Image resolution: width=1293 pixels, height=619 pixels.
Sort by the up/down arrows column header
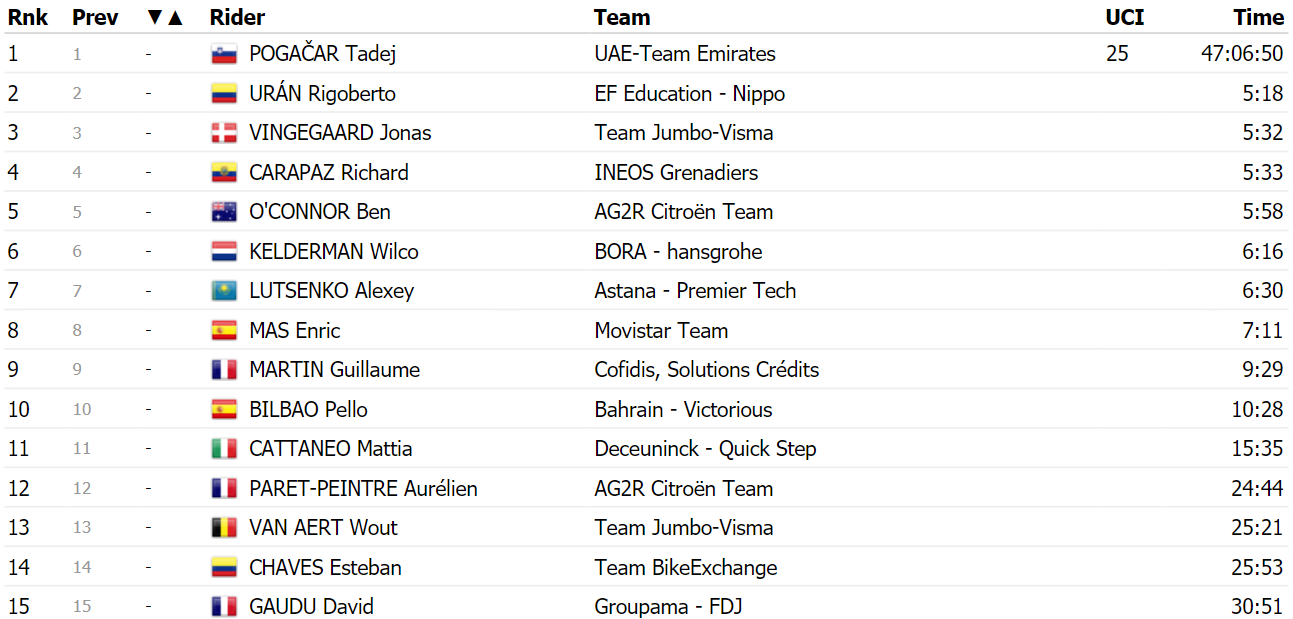tap(165, 18)
